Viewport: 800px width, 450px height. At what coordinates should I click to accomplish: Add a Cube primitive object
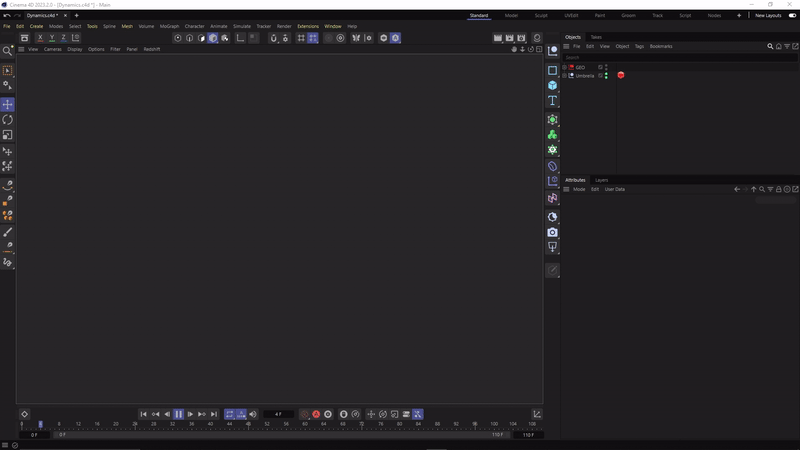click(x=552, y=86)
